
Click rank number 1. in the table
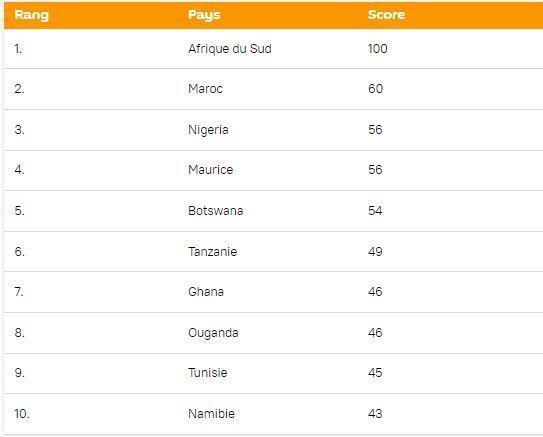click(18, 48)
